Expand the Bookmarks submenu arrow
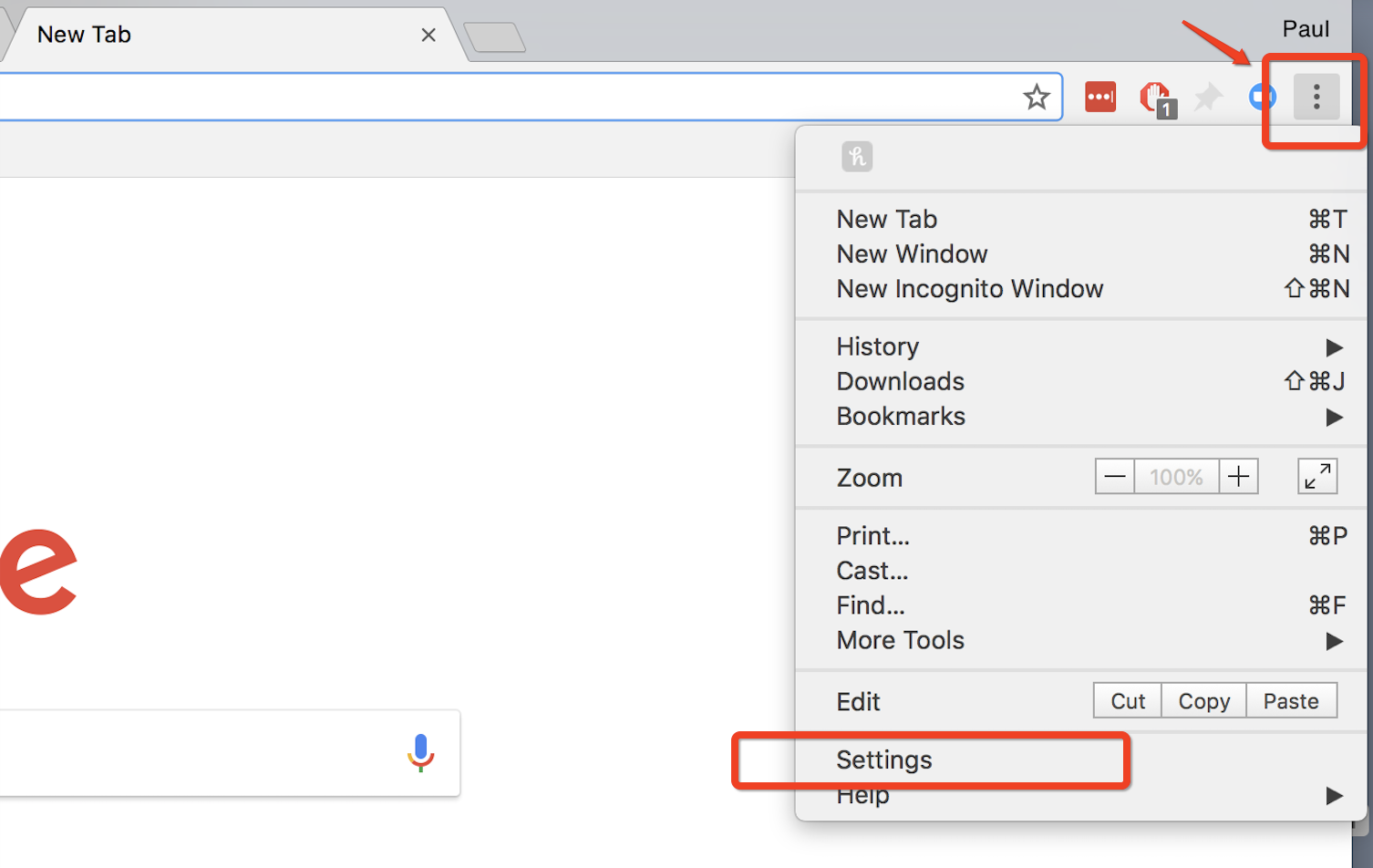 (x=1334, y=418)
